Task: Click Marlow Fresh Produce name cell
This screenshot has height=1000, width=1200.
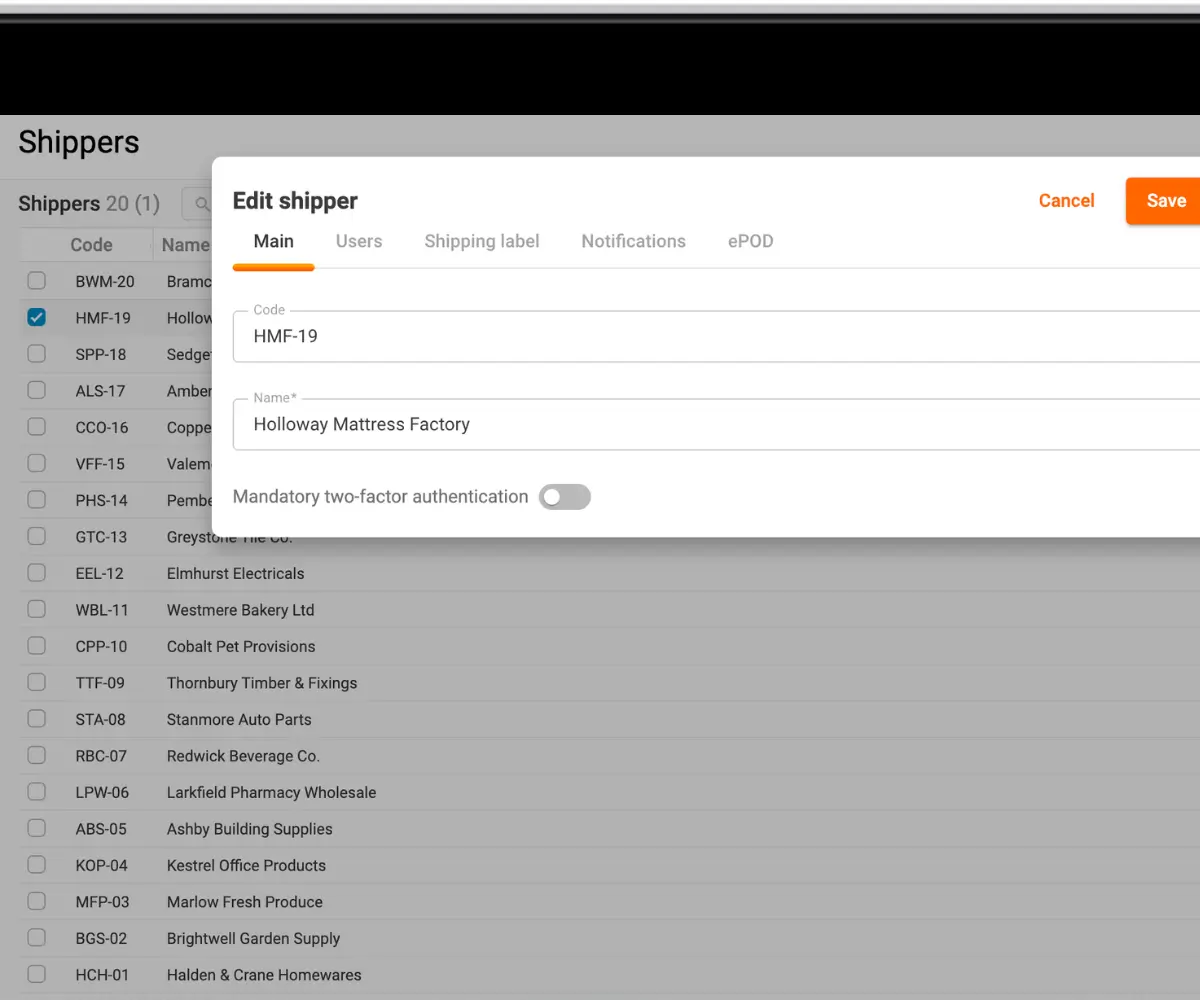Action: (245, 902)
